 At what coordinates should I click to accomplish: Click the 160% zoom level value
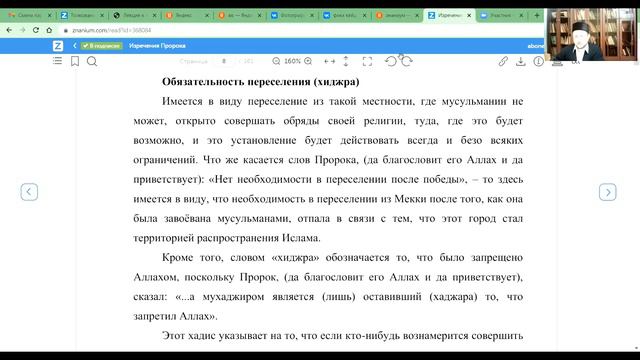(x=292, y=61)
